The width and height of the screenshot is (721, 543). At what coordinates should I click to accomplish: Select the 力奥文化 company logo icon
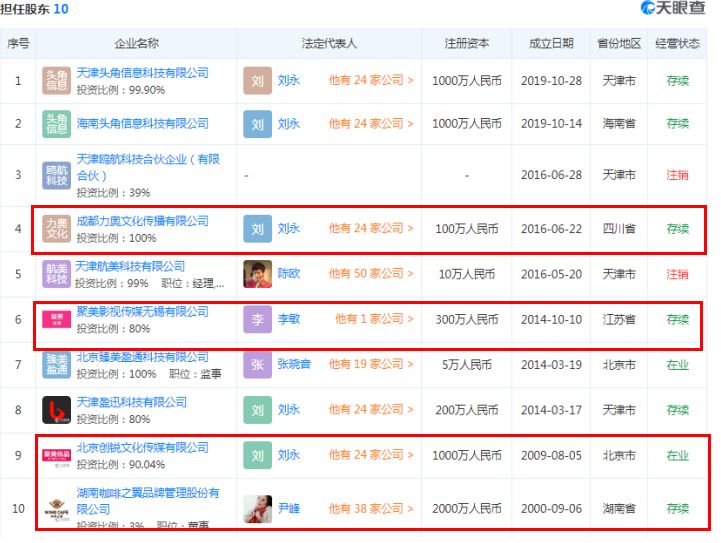pyautogui.click(x=57, y=229)
